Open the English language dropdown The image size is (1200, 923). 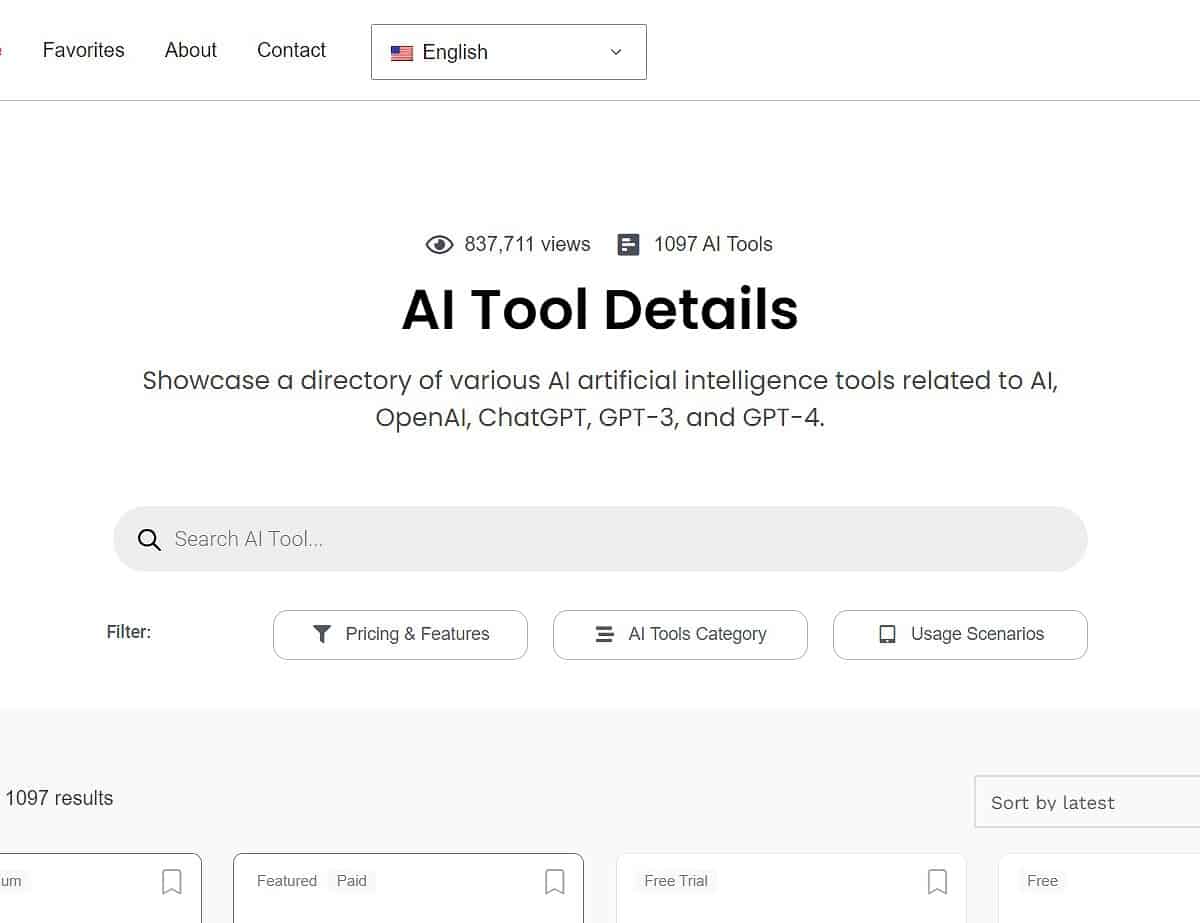pyautogui.click(x=508, y=52)
